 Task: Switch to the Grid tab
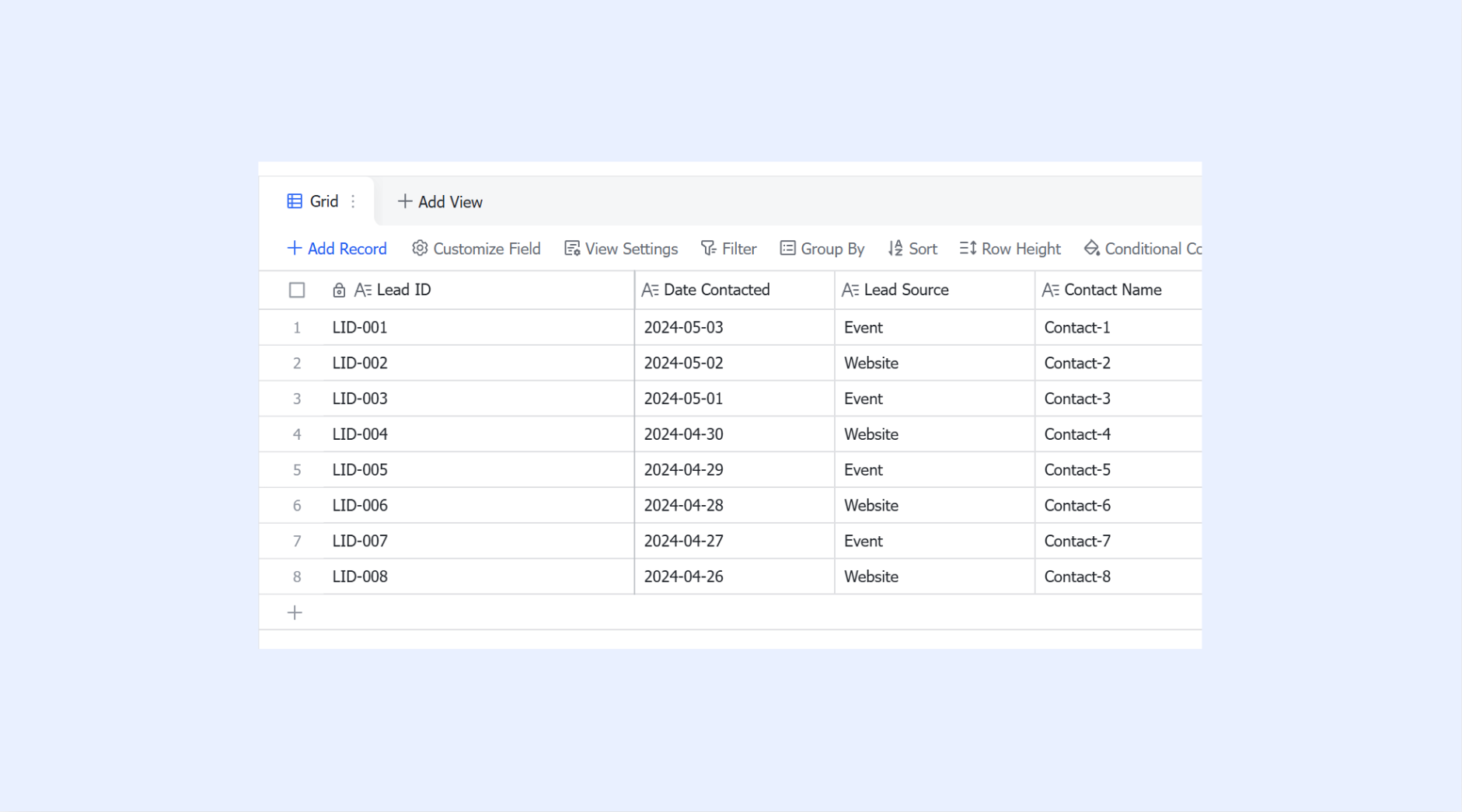click(x=316, y=201)
